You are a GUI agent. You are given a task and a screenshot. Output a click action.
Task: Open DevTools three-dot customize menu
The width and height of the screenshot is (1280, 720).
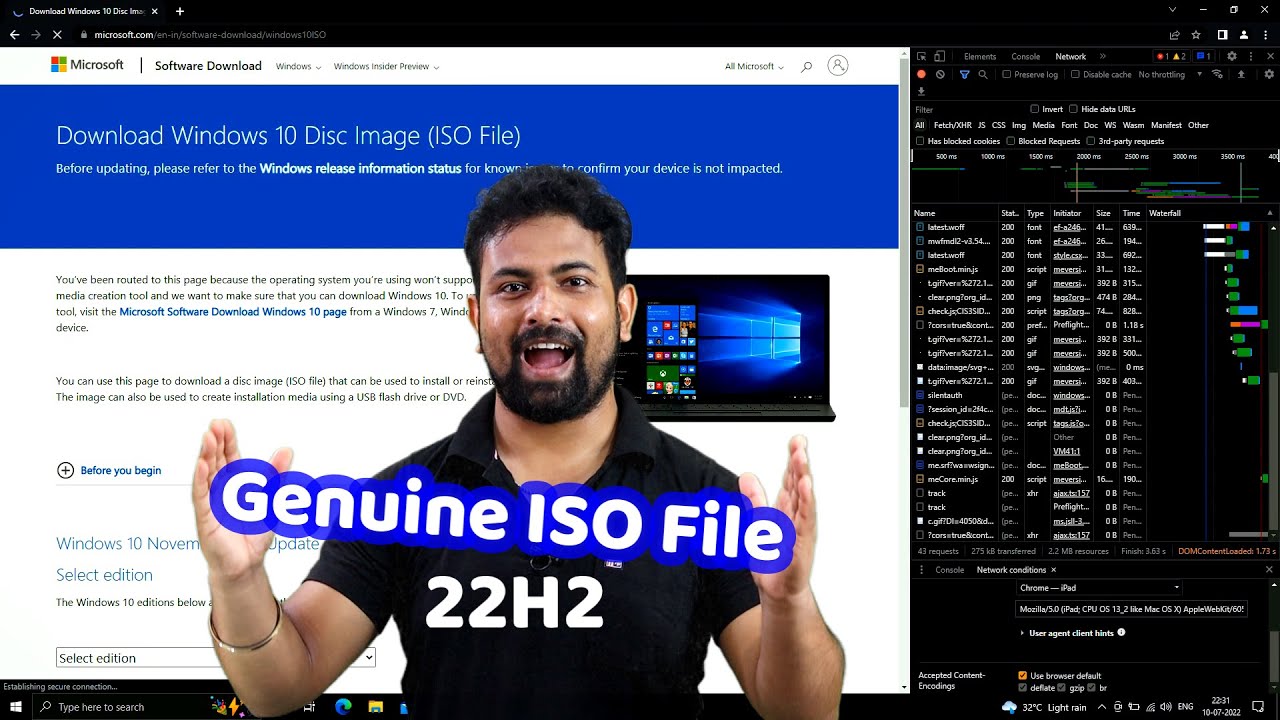(x=1250, y=57)
